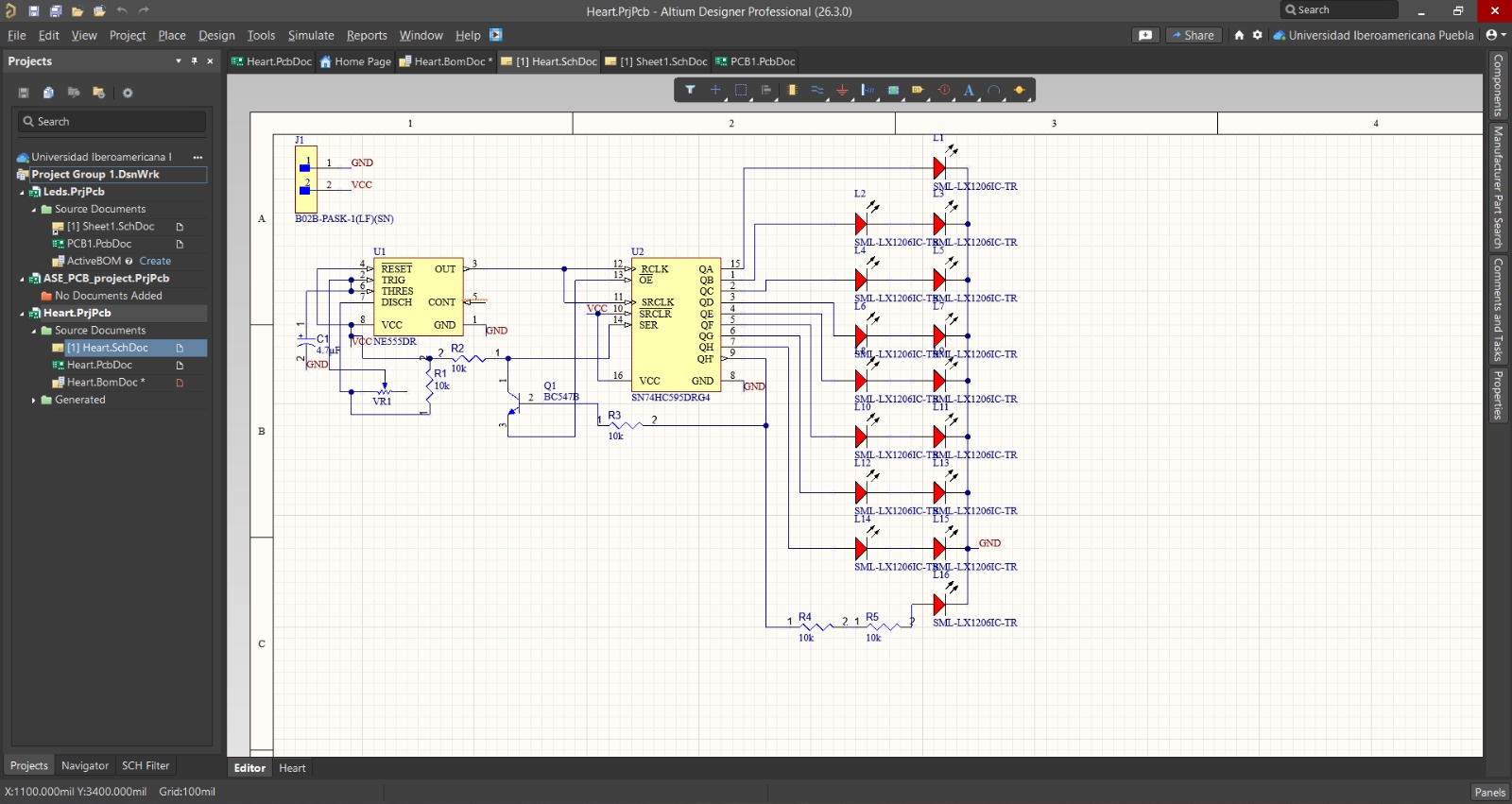Collapse the Leds.PrjPcb project node
Viewport: 1512px width, 804px height.
(x=23, y=192)
